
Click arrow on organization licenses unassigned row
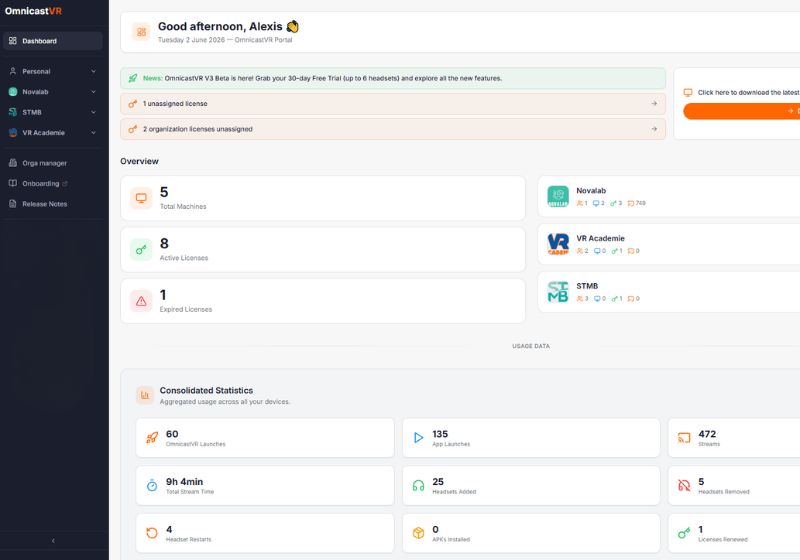(654, 129)
